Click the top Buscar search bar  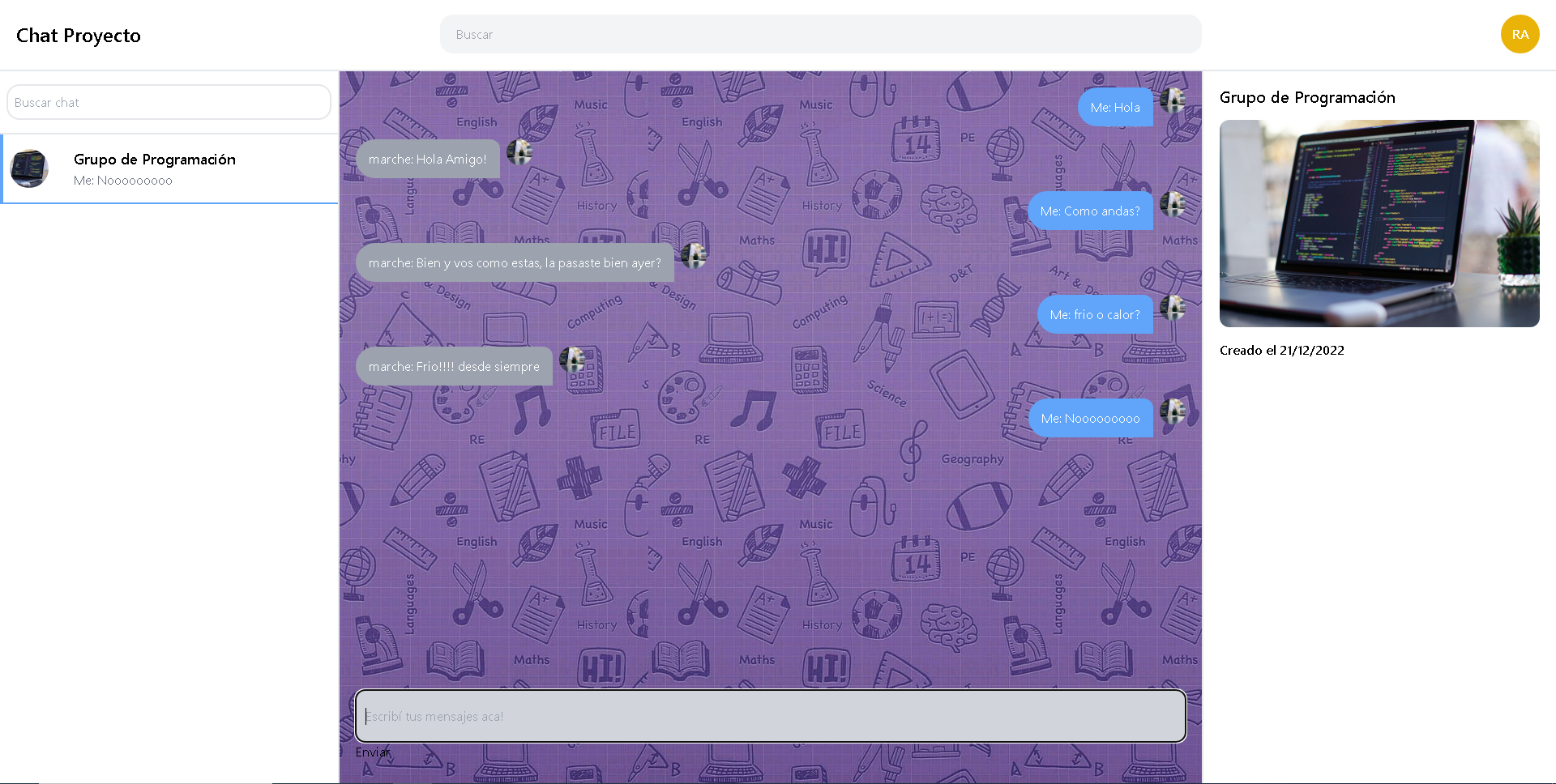(820, 34)
